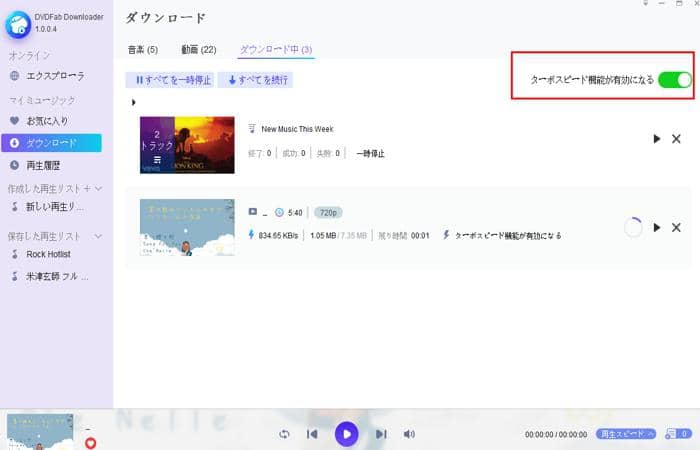Add new playlist with plus icon
700x450 pixels.
coord(87,188)
